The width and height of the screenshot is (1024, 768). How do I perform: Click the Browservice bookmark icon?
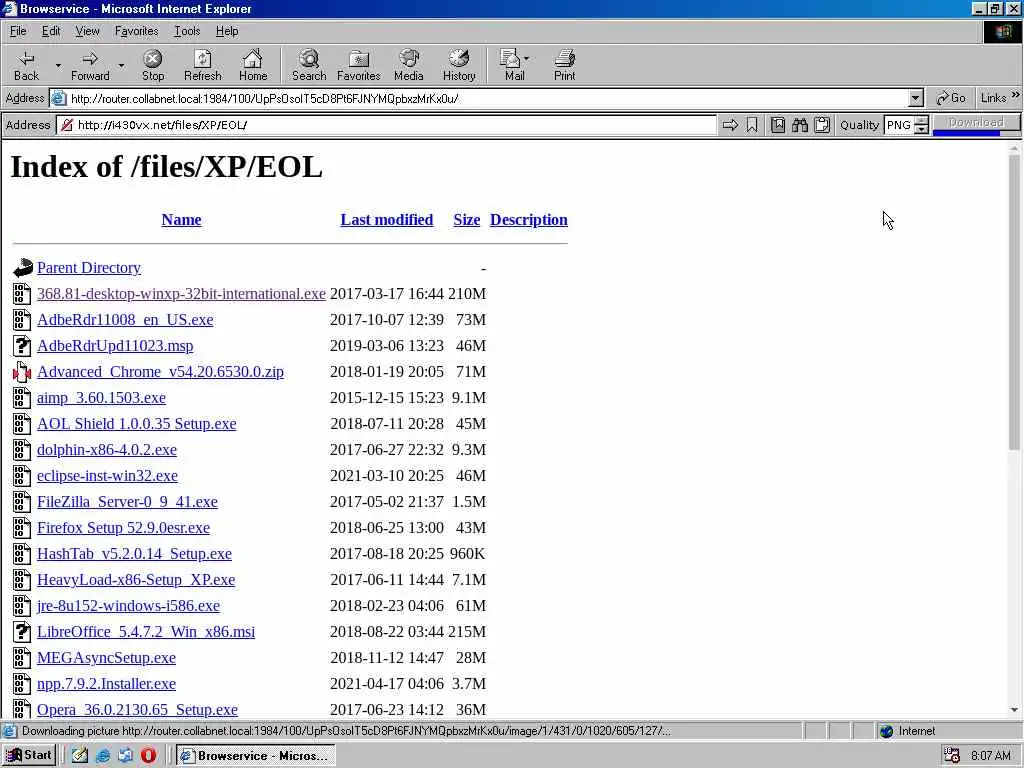752,125
